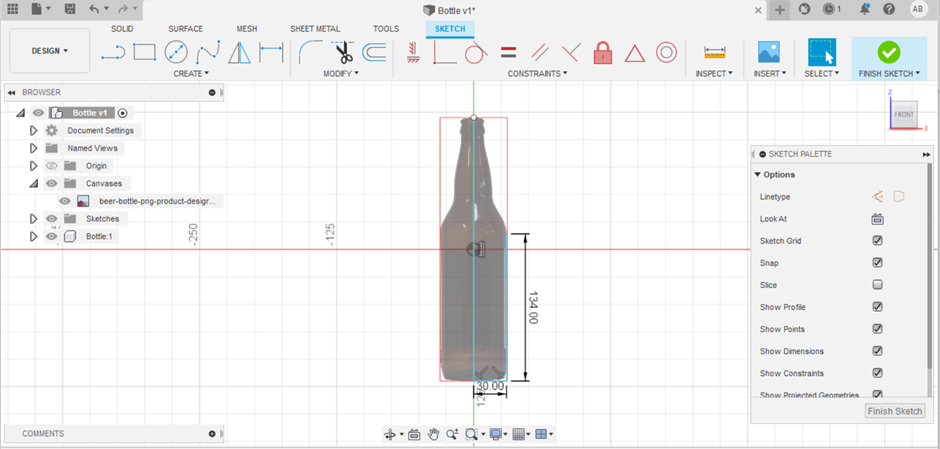The image size is (940, 449).
Task: Select the Line tool in Create
Action: click(x=113, y=53)
